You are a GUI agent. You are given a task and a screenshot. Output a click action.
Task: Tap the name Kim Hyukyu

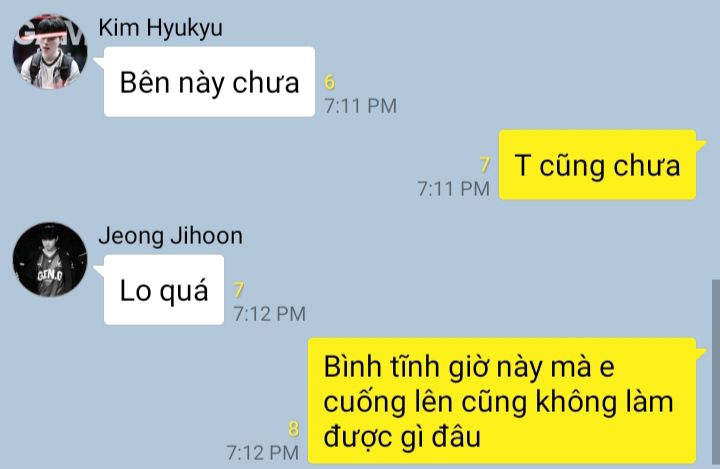[x=160, y=28]
